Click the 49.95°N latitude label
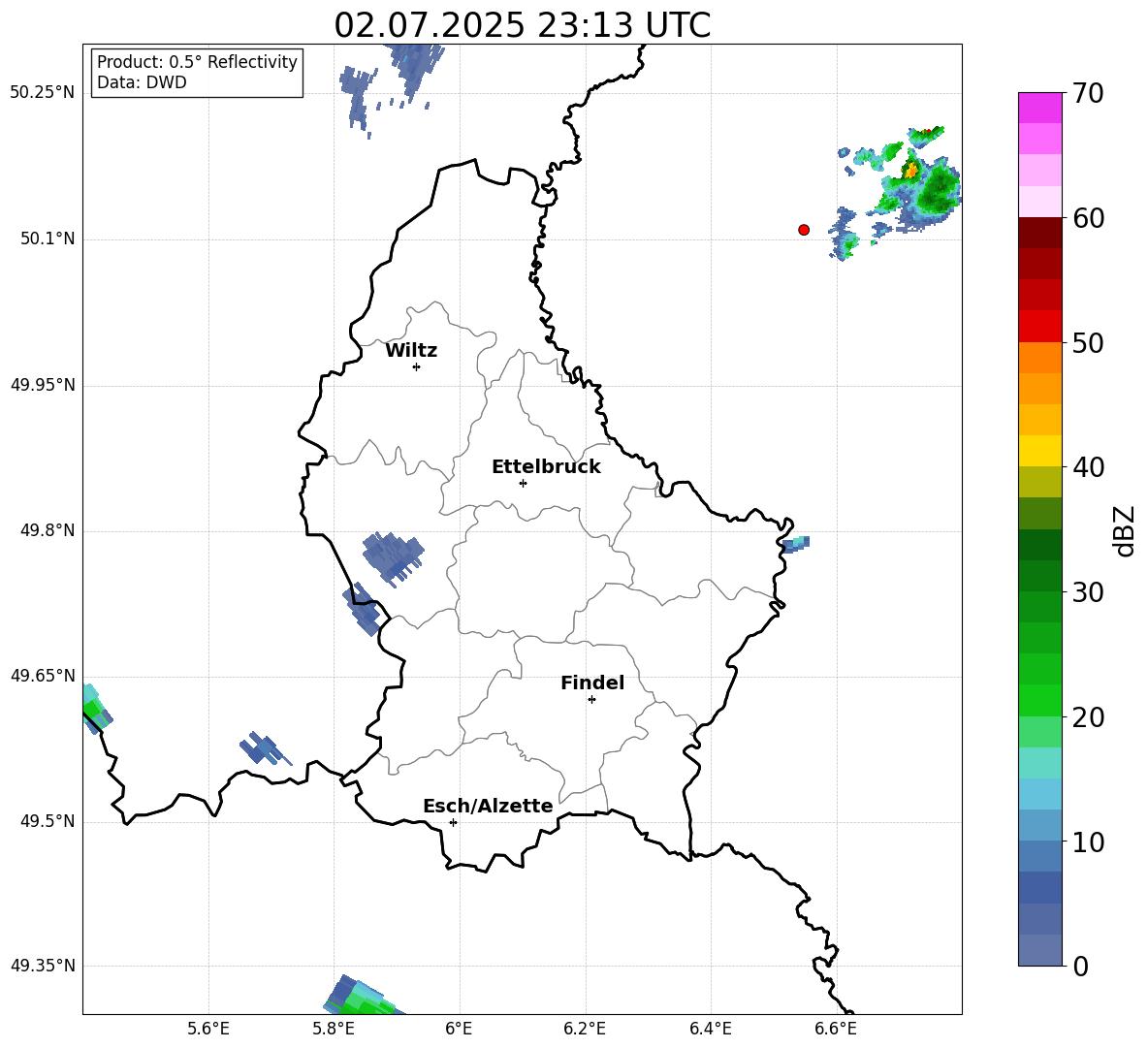The width and height of the screenshot is (1148, 1048). coord(43,385)
